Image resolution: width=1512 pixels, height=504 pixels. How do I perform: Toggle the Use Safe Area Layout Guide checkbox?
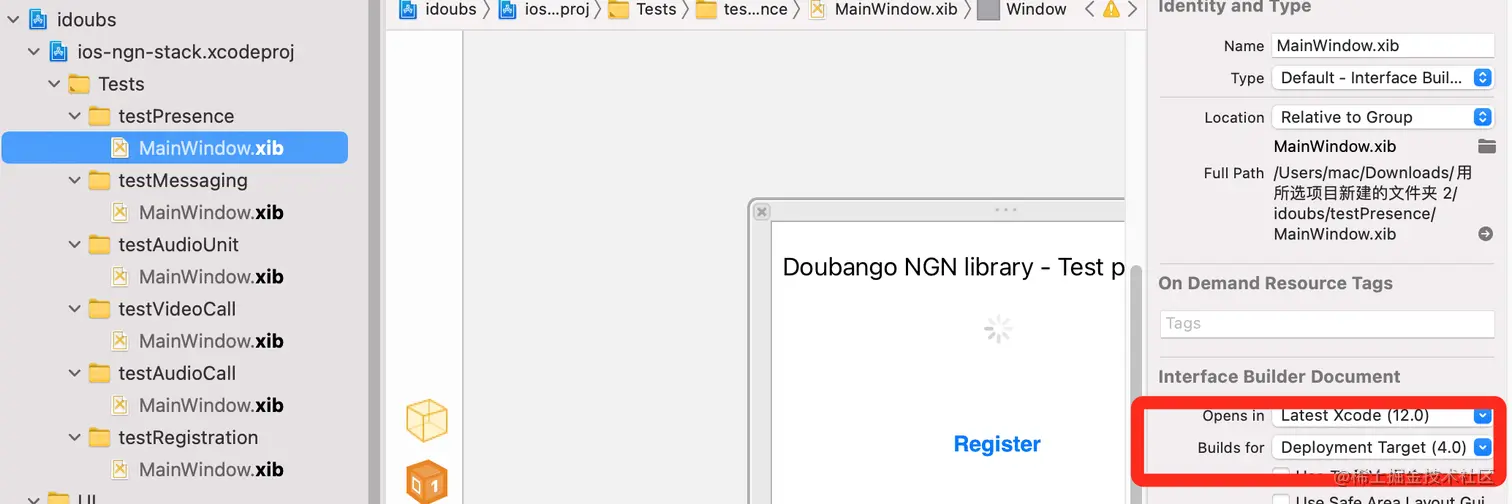click(x=1280, y=500)
